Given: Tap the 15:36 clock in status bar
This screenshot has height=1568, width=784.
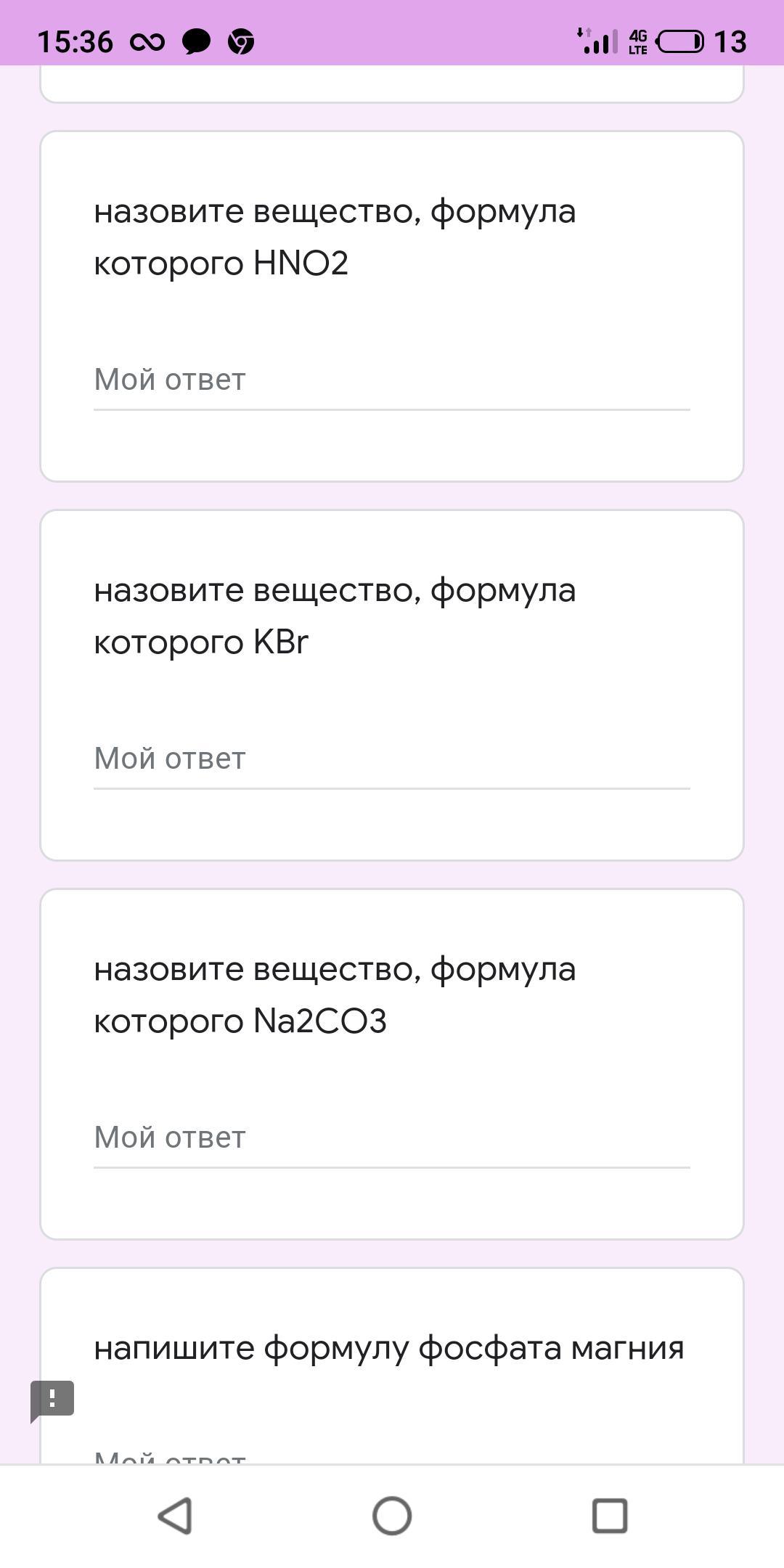Looking at the screenshot, I should (x=75, y=42).
